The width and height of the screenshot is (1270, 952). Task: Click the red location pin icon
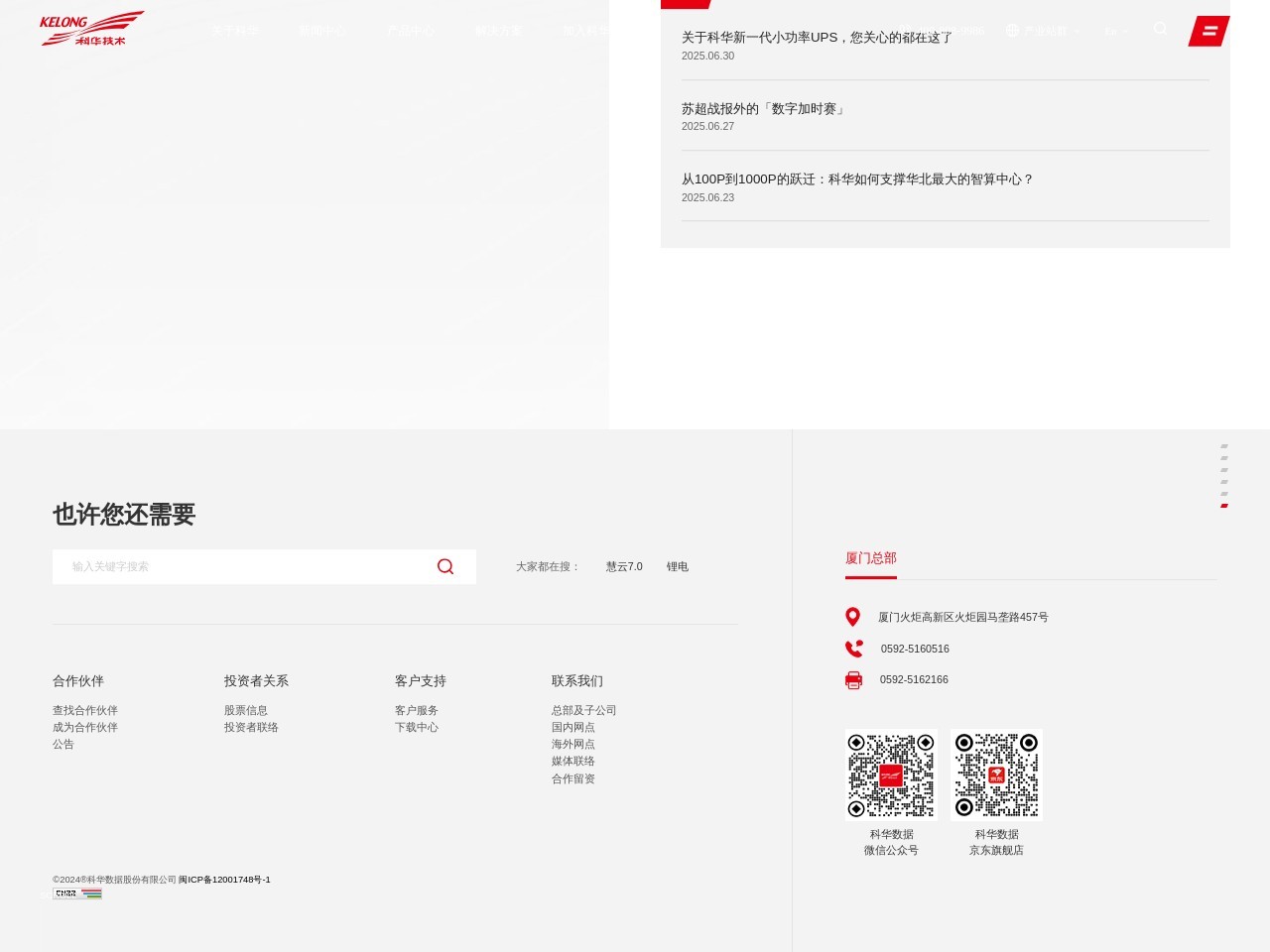852,617
